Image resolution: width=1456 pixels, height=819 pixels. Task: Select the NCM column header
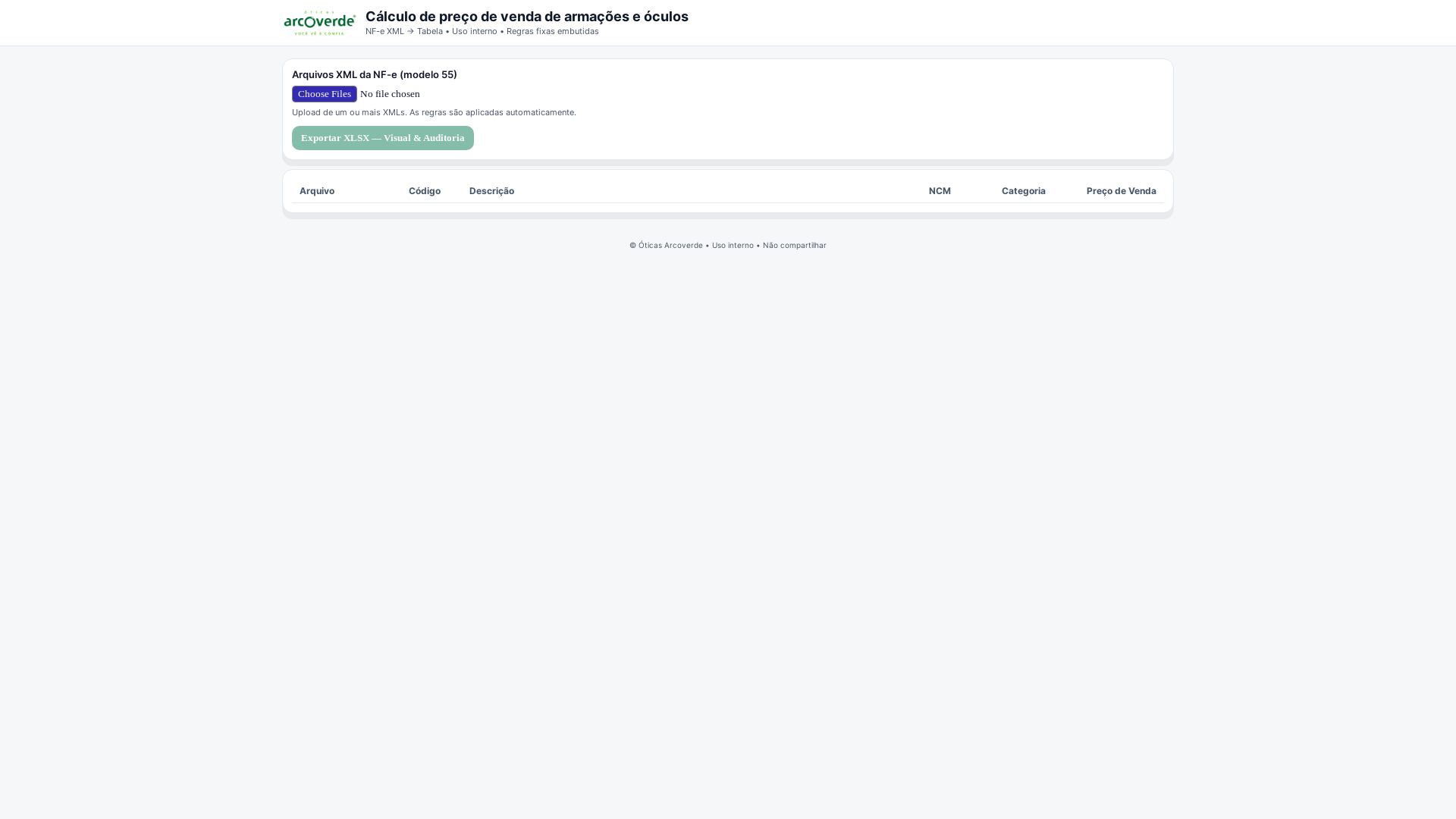pos(940,191)
